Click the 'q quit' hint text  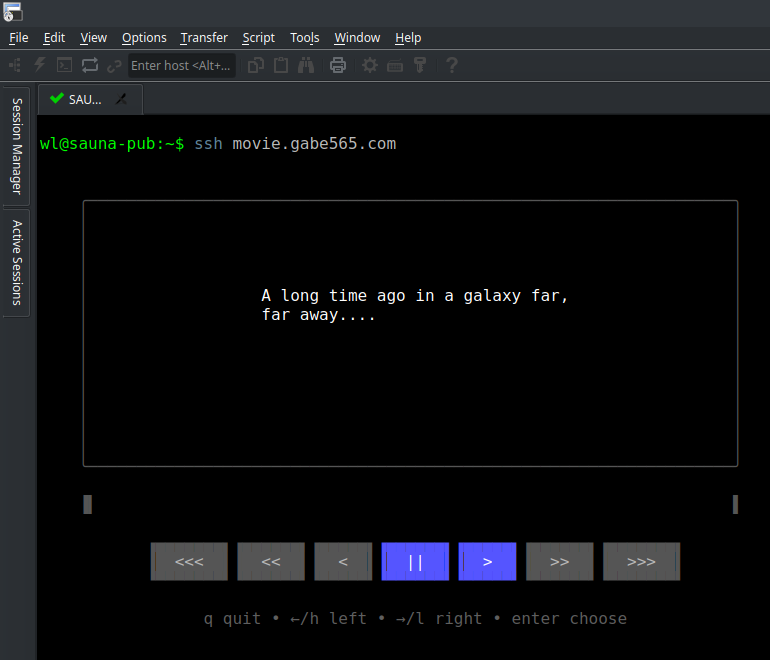coord(232,619)
